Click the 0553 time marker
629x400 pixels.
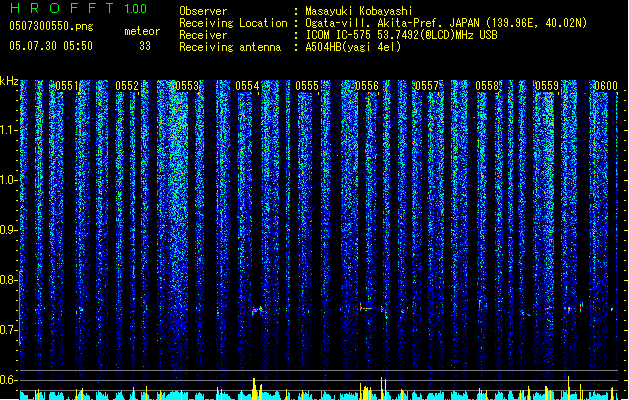[x=187, y=86]
